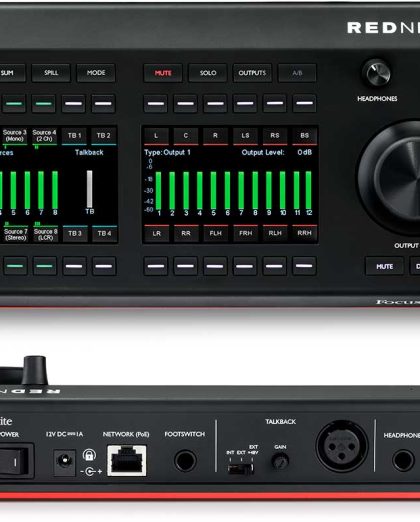Select the BS speaker label on screen
The width and height of the screenshot is (420, 522).
[305, 136]
